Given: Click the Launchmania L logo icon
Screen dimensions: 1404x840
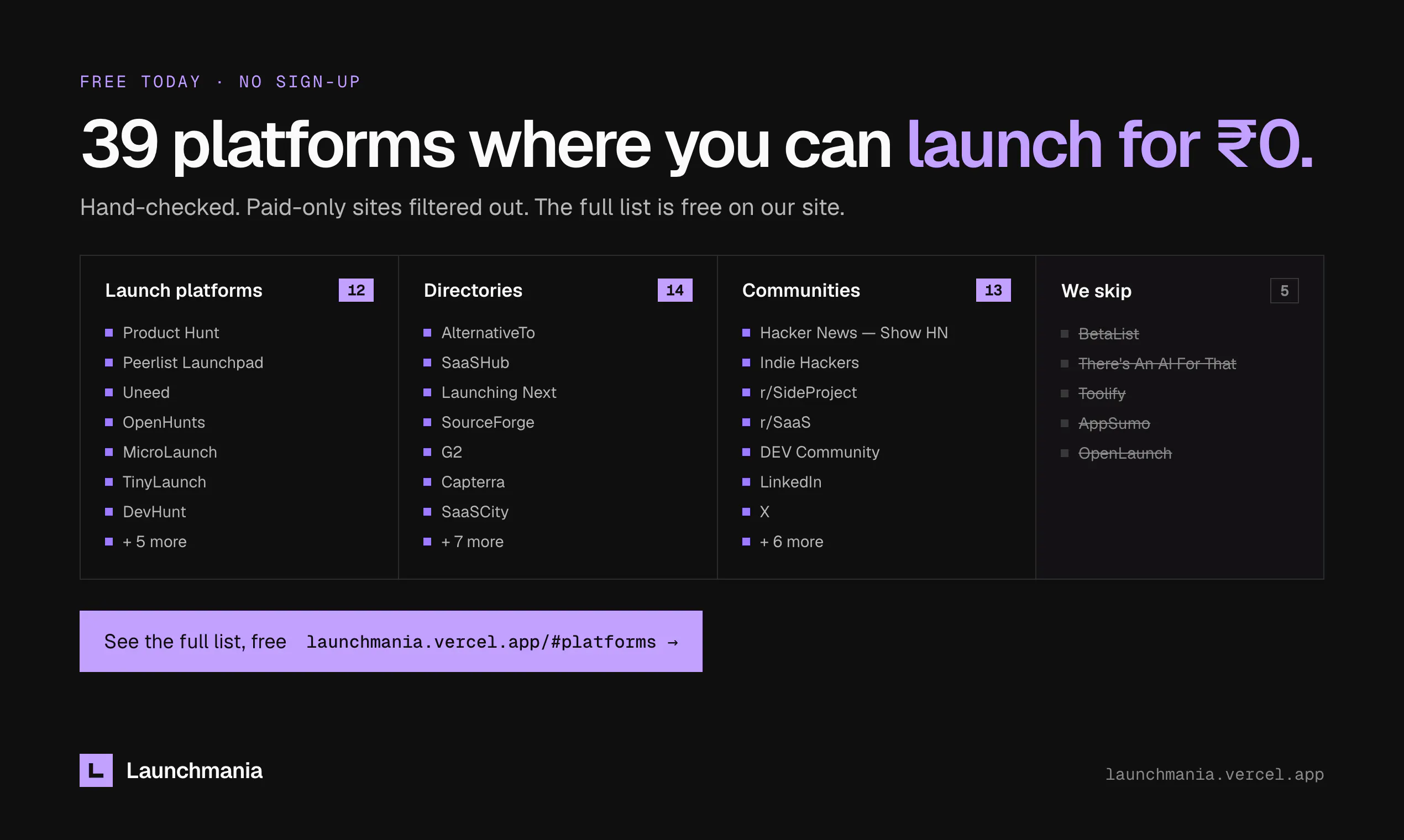Looking at the screenshot, I should coord(96,770).
